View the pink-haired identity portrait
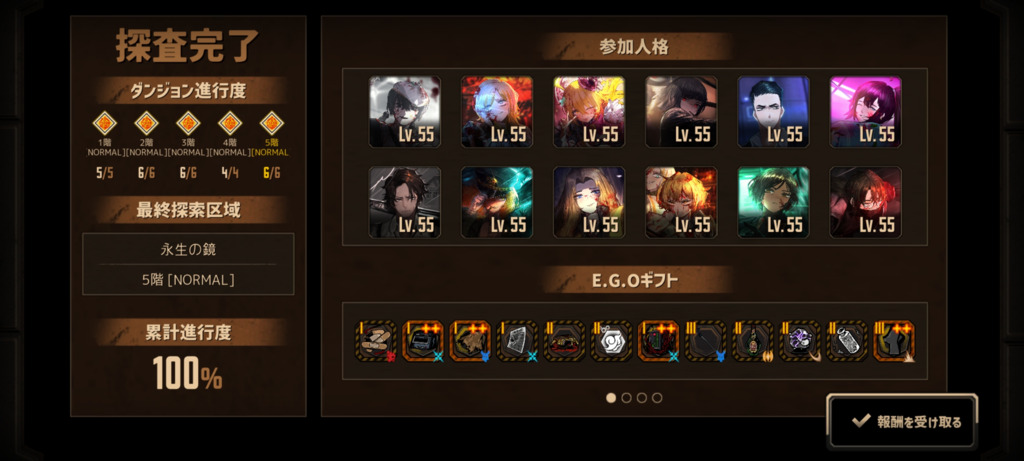The width and height of the screenshot is (1024, 461). pyautogui.click(x=865, y=112)
